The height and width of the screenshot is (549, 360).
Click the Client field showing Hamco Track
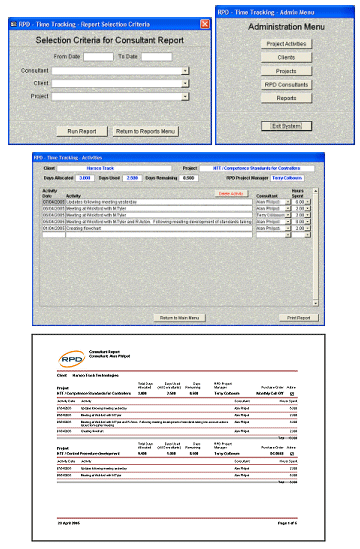coord(114,168)
